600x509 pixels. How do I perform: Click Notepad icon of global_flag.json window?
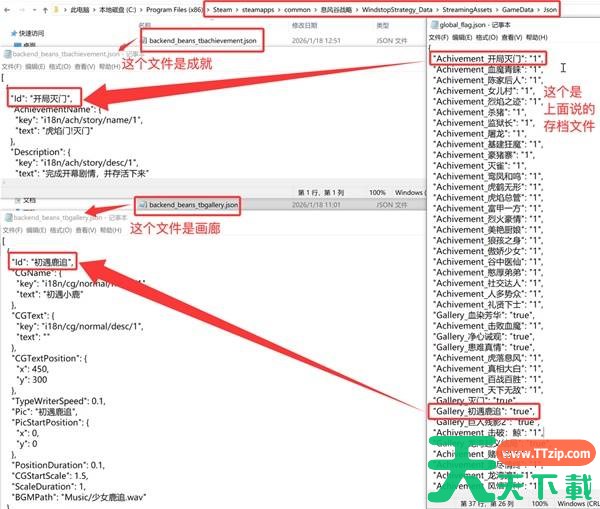434,25
